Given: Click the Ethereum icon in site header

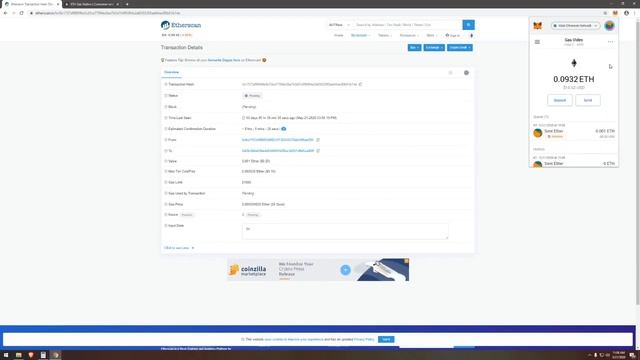Looking at the screenshot, I should pos(471,36).
